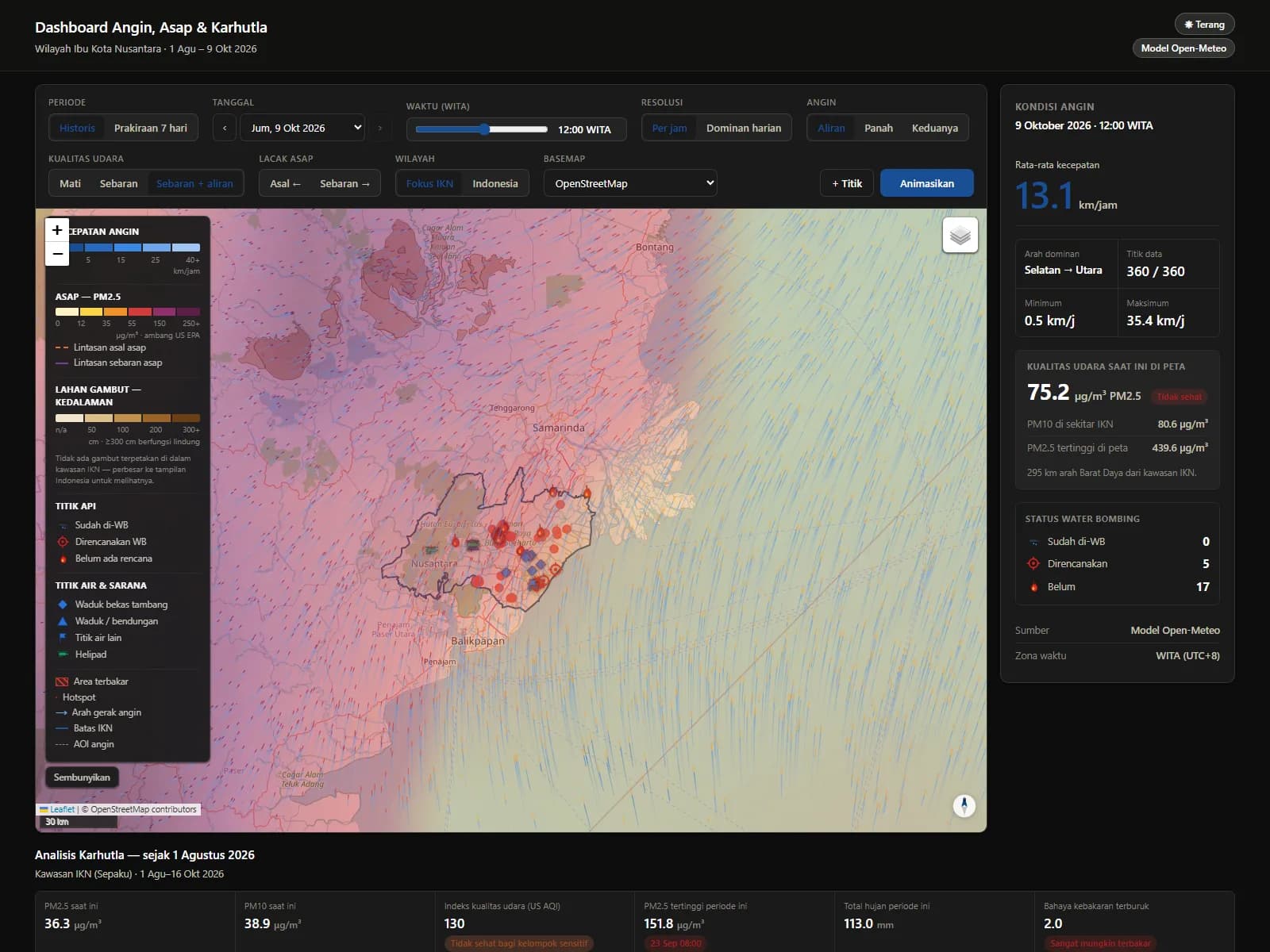
Task: Click Sembunyikan to hide legend
Action: click(82, 777)
